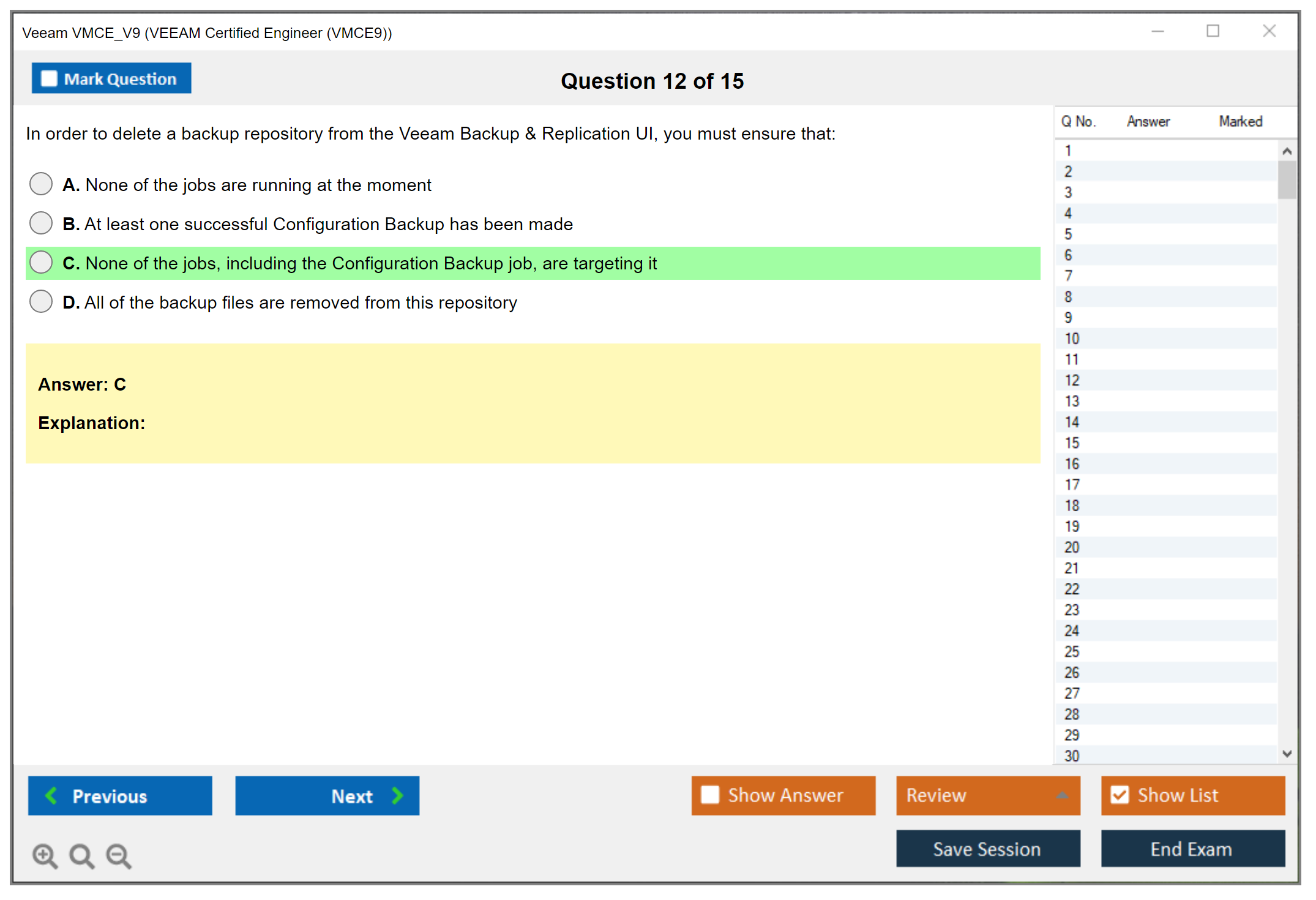The height and width of the screenshot is (900, 1316).
Task: Maximize the exam window
Action: [1213, 31]
